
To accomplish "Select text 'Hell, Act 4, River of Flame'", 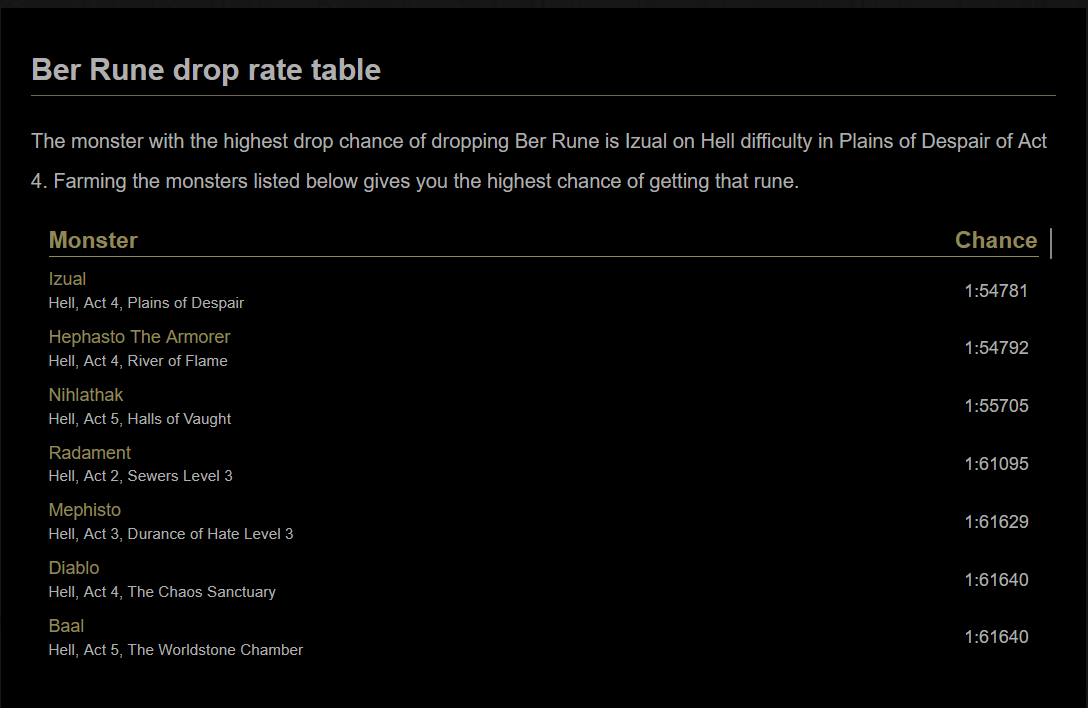I will (138, 361).
